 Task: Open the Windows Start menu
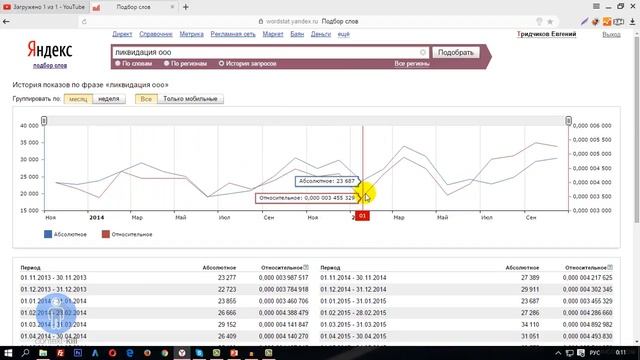8,353
